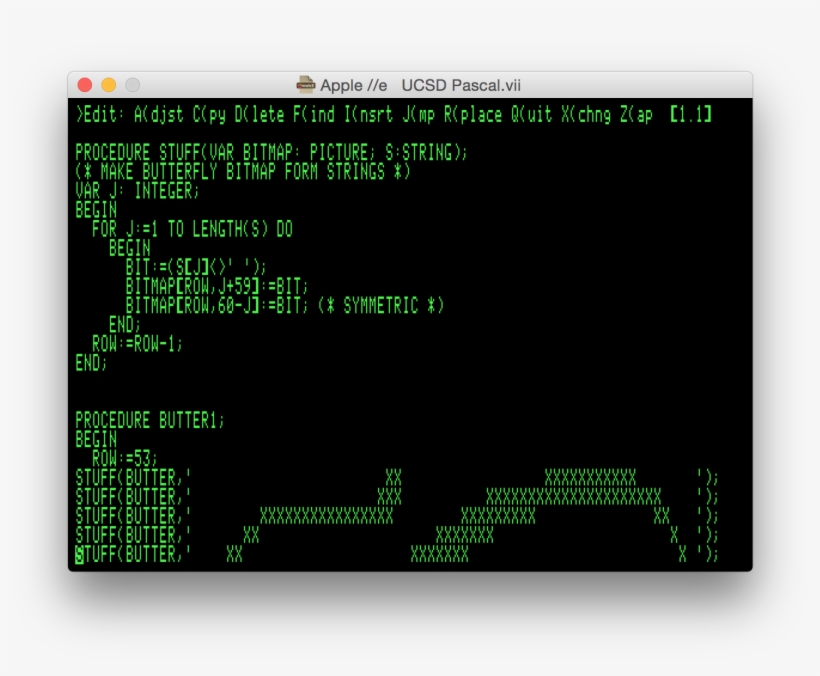Click the green zoom traffic light button

click(131, 85)
